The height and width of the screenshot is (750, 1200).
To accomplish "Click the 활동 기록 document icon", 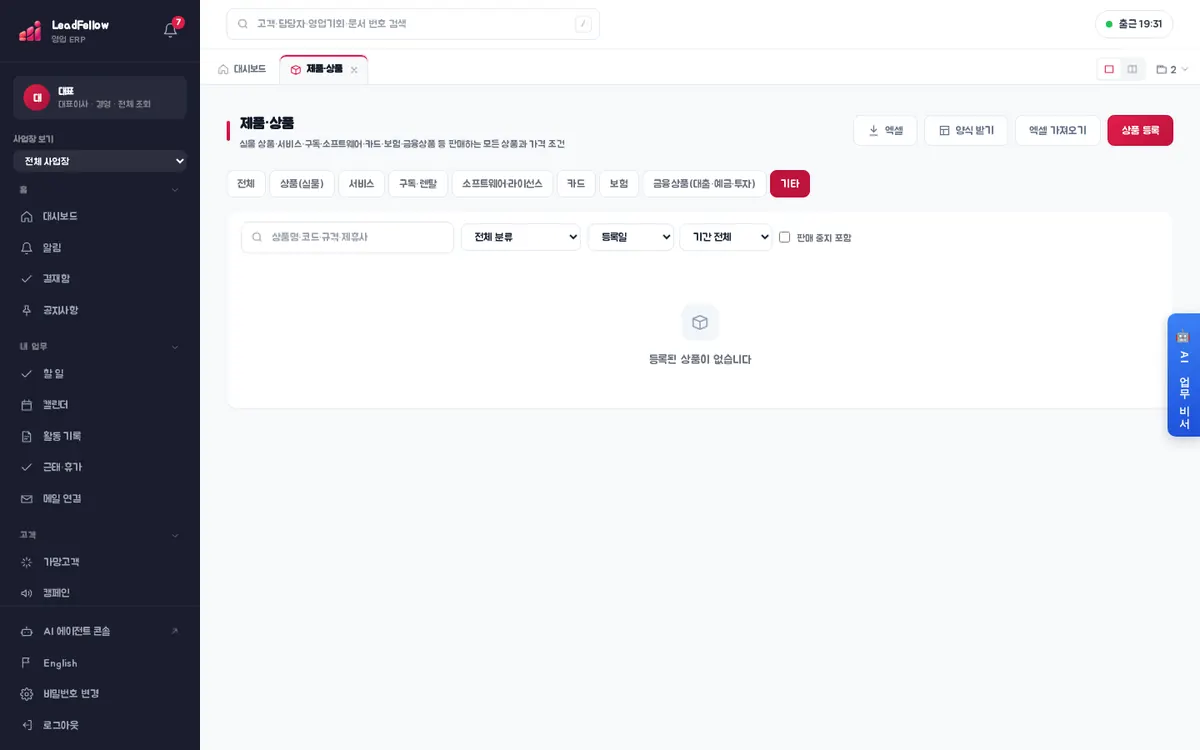I will [27, 436].
